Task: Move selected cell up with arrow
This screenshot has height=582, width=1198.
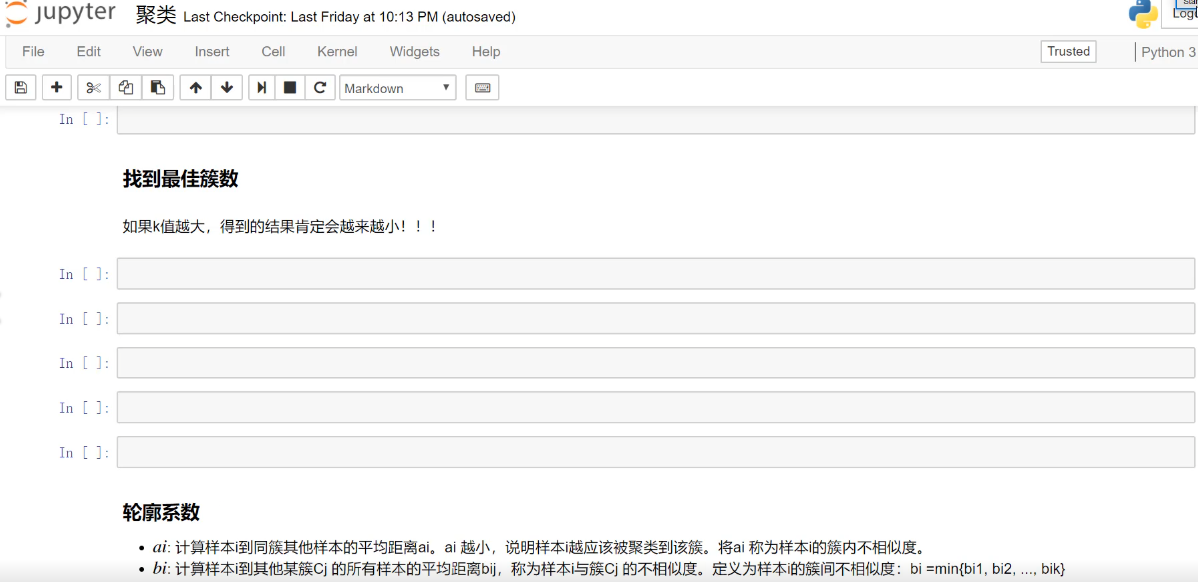Action: tap(196, 88)
